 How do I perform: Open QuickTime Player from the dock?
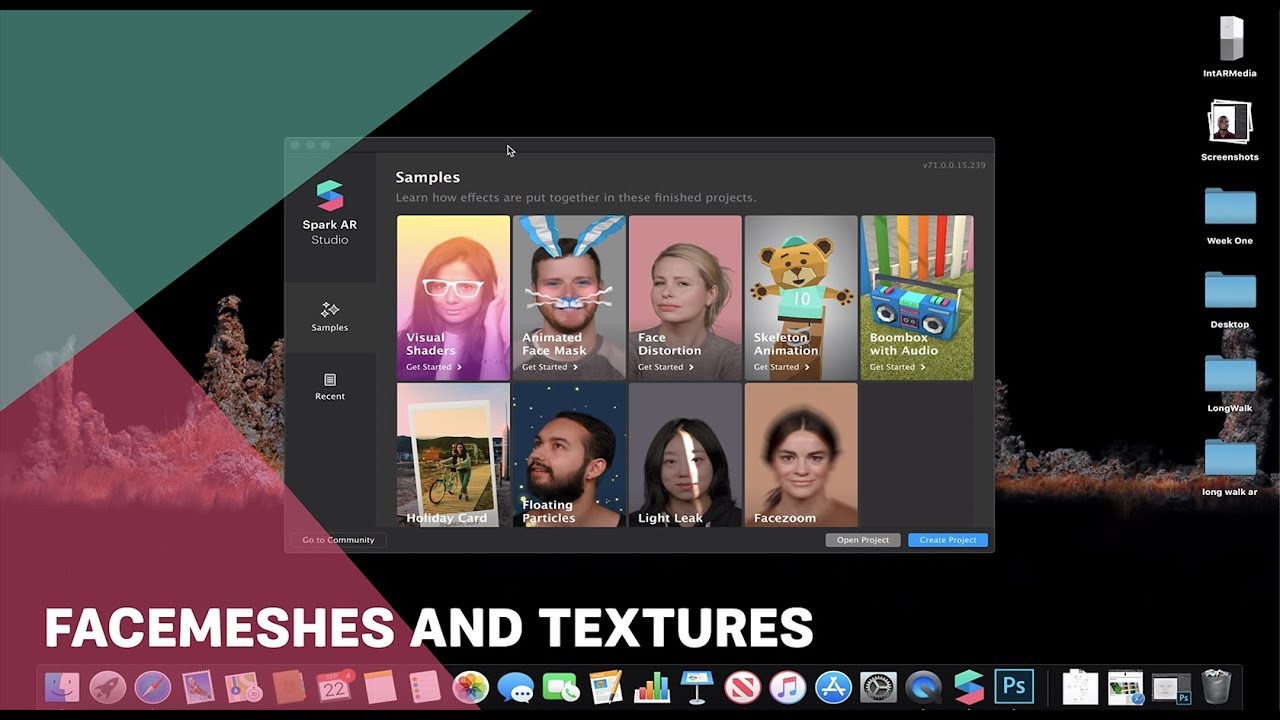pyautogui.click(x=923, y=687)
